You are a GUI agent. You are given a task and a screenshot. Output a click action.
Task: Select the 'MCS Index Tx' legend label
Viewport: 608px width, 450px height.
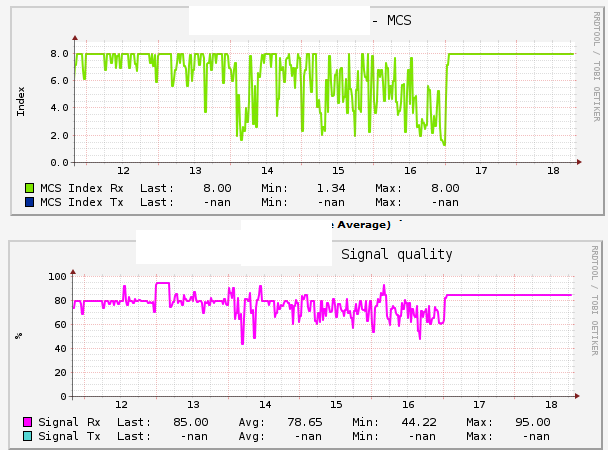click(82, 202)
